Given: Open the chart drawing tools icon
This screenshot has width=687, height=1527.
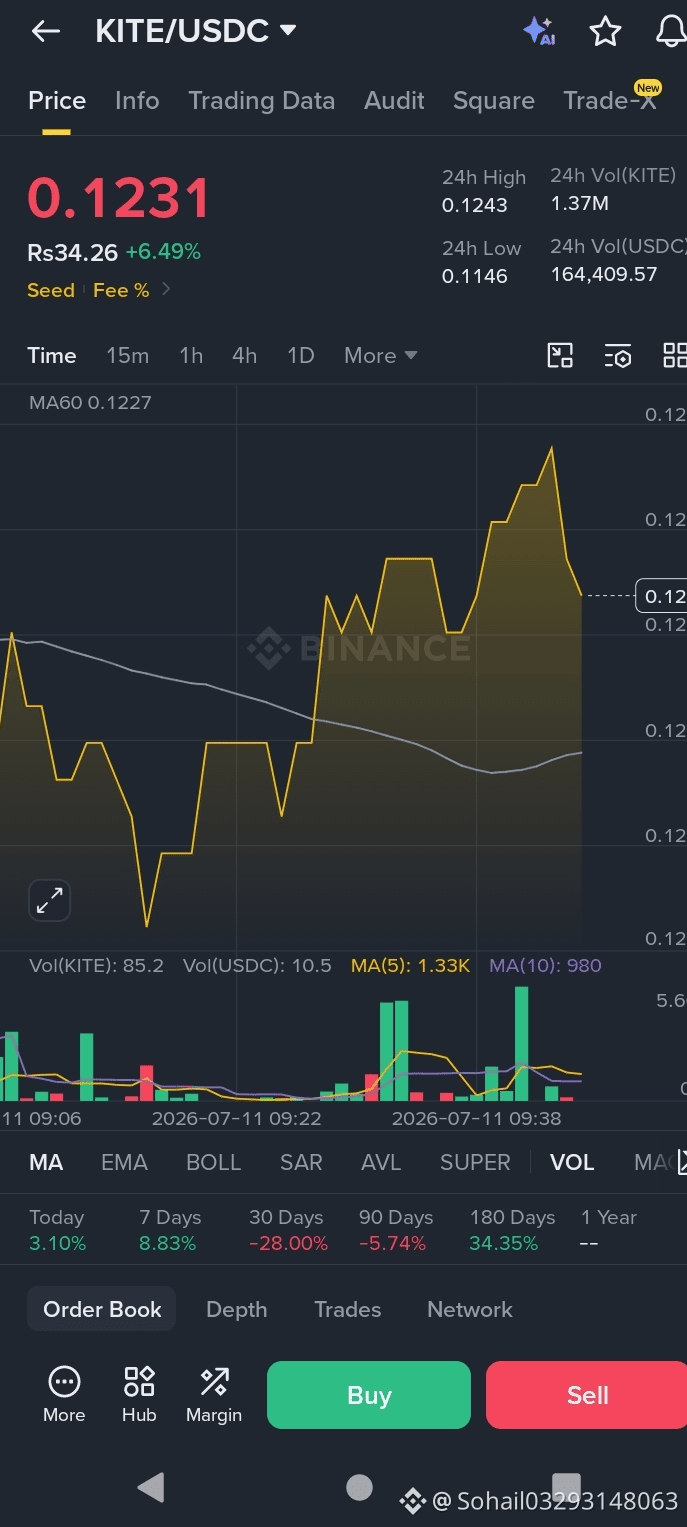Looking at the screenshot, I should 560,355.
